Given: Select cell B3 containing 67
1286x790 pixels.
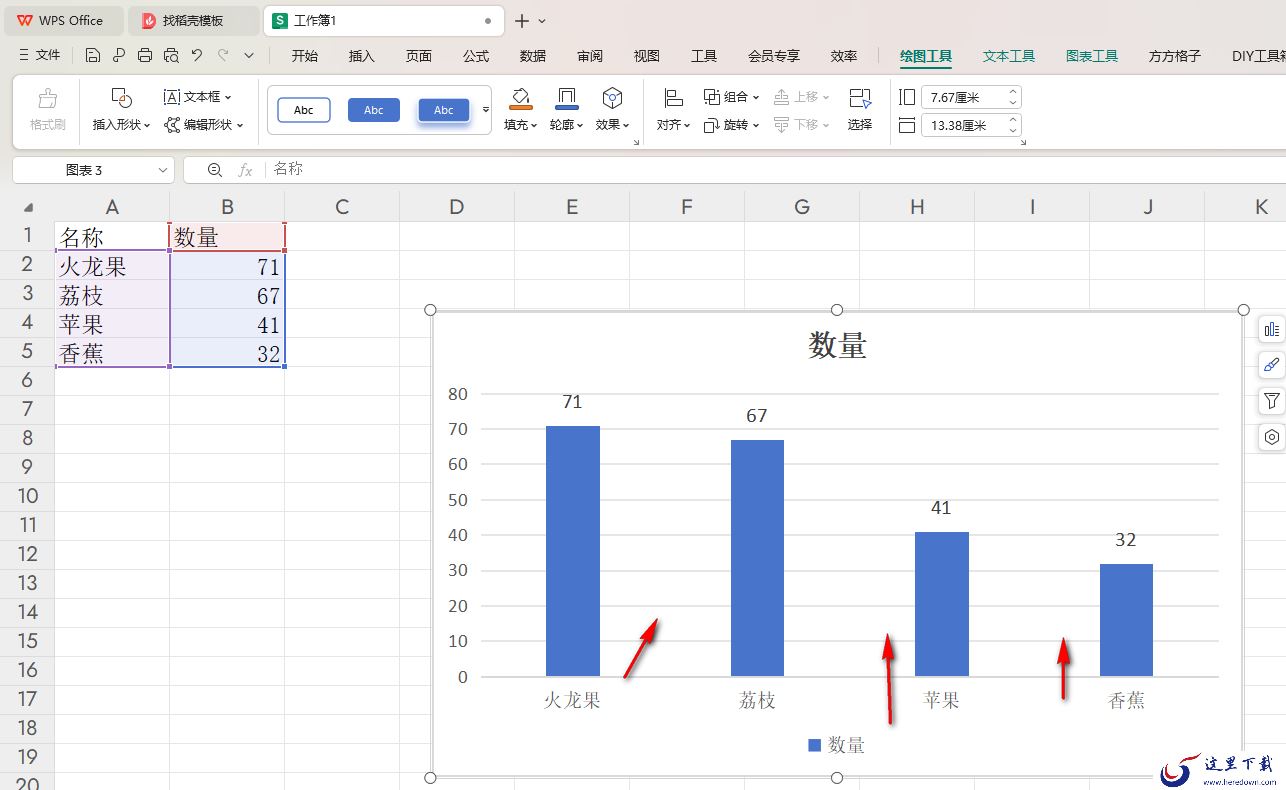Looking at the screenshot, I should click(x=227, y=295).
